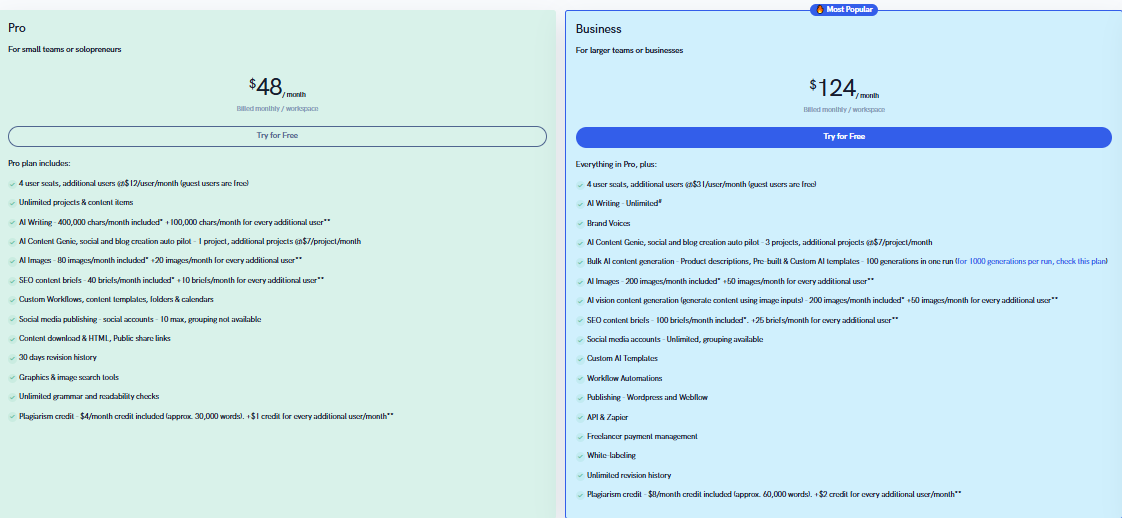Image resolution: width=1122 pixels, height=518 pixels.
Task: Select the Pro plan heading
Action: 17,28
